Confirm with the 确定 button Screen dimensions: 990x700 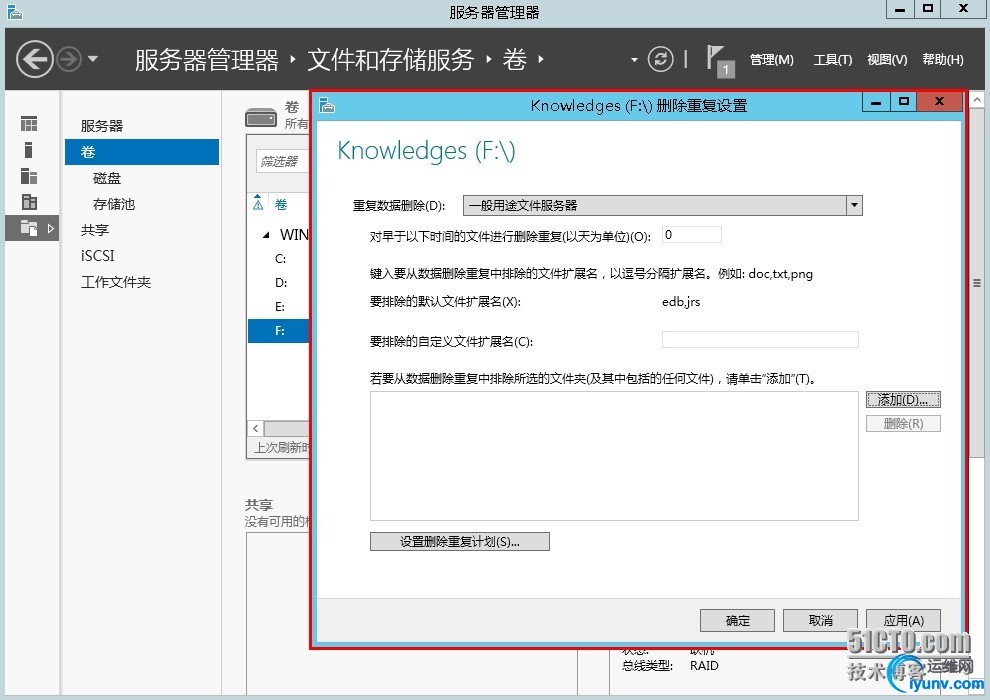point(737,620)
